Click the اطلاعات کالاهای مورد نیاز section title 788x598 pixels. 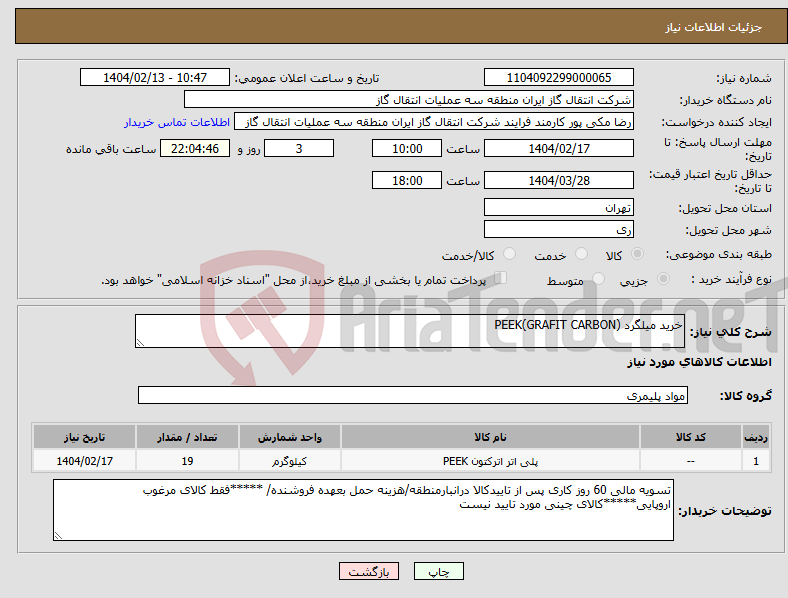[x=699, y=362]
